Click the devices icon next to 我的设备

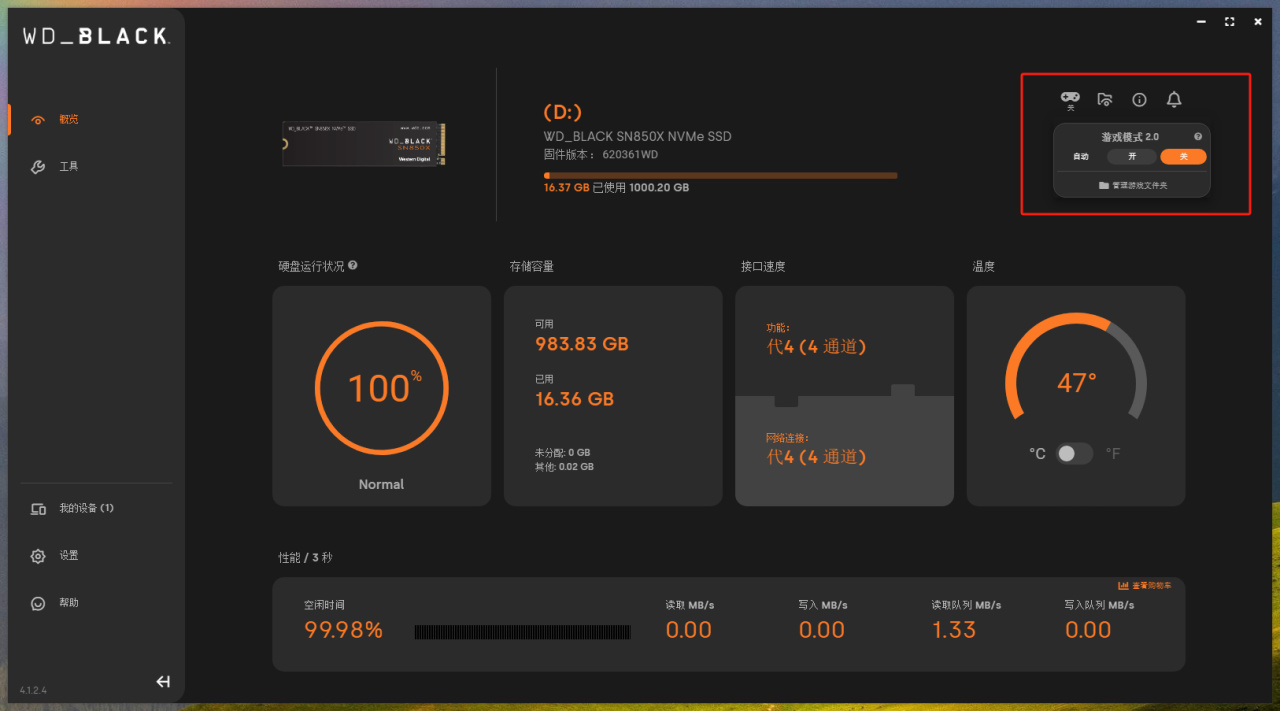38,509
